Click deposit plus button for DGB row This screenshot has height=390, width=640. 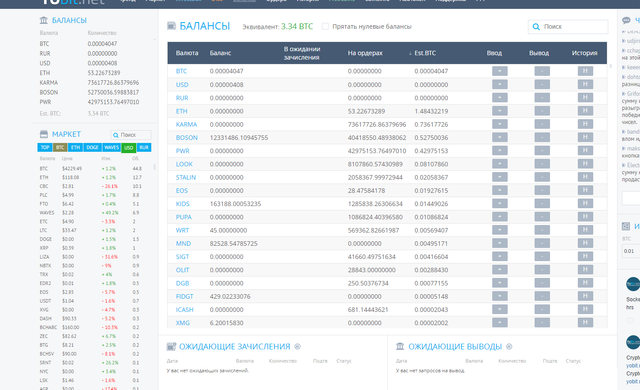(500, 283)
